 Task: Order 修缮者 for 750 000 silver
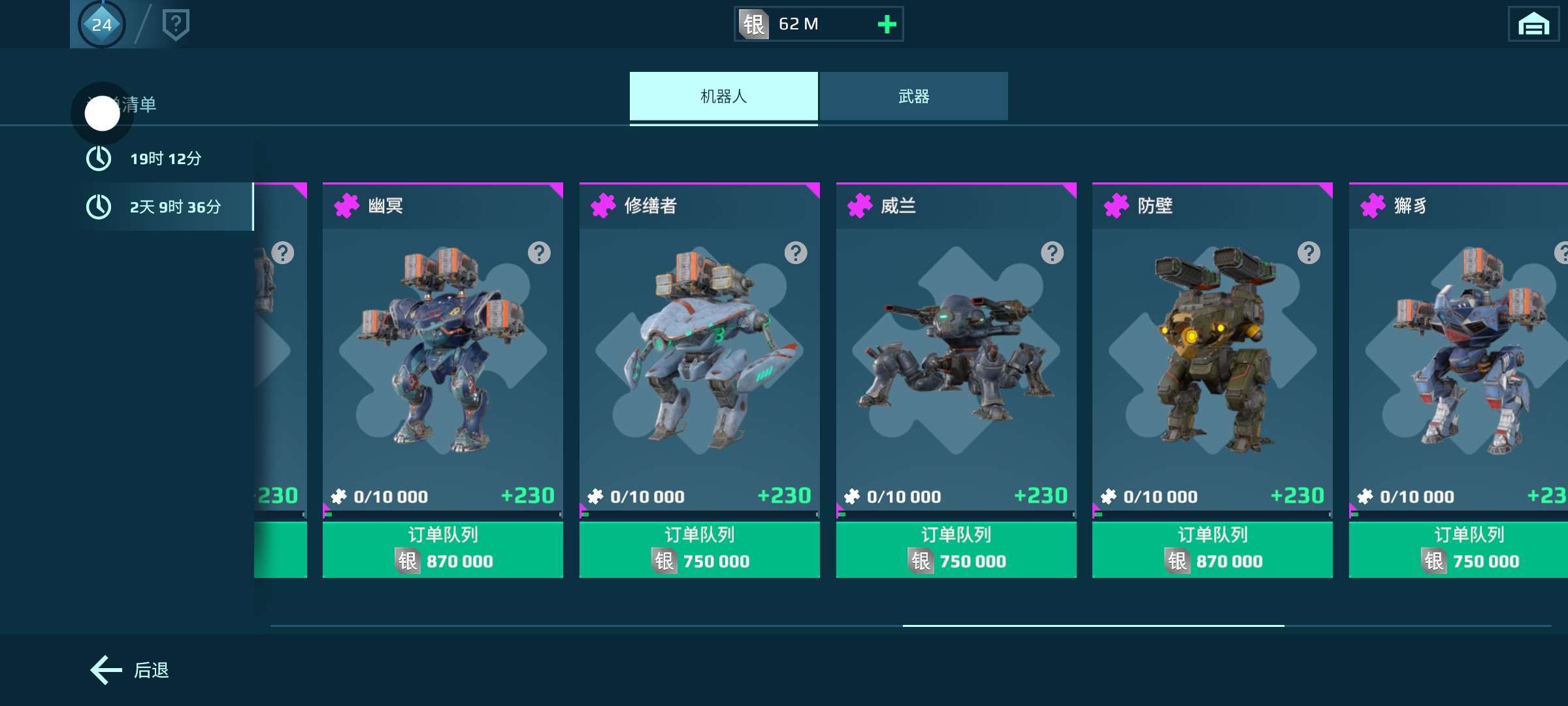click(x=699, y=548)
